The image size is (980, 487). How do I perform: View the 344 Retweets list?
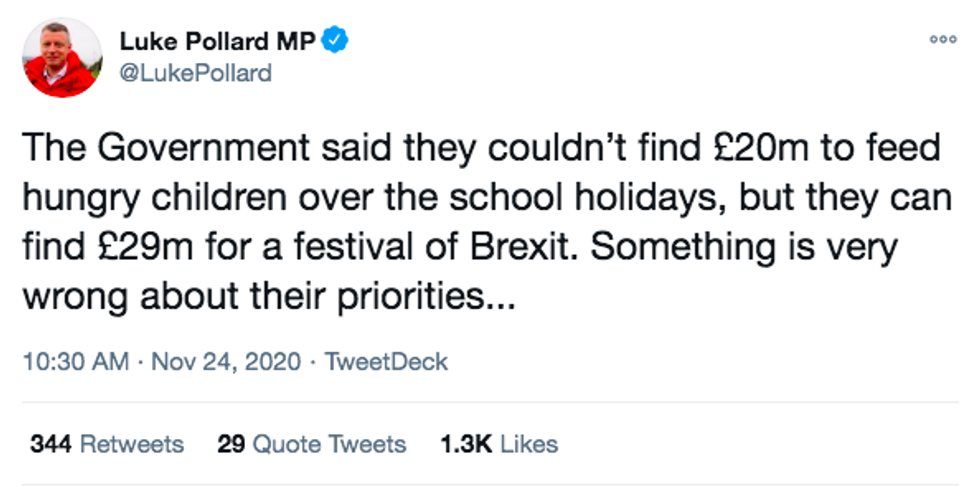[107, 444]
